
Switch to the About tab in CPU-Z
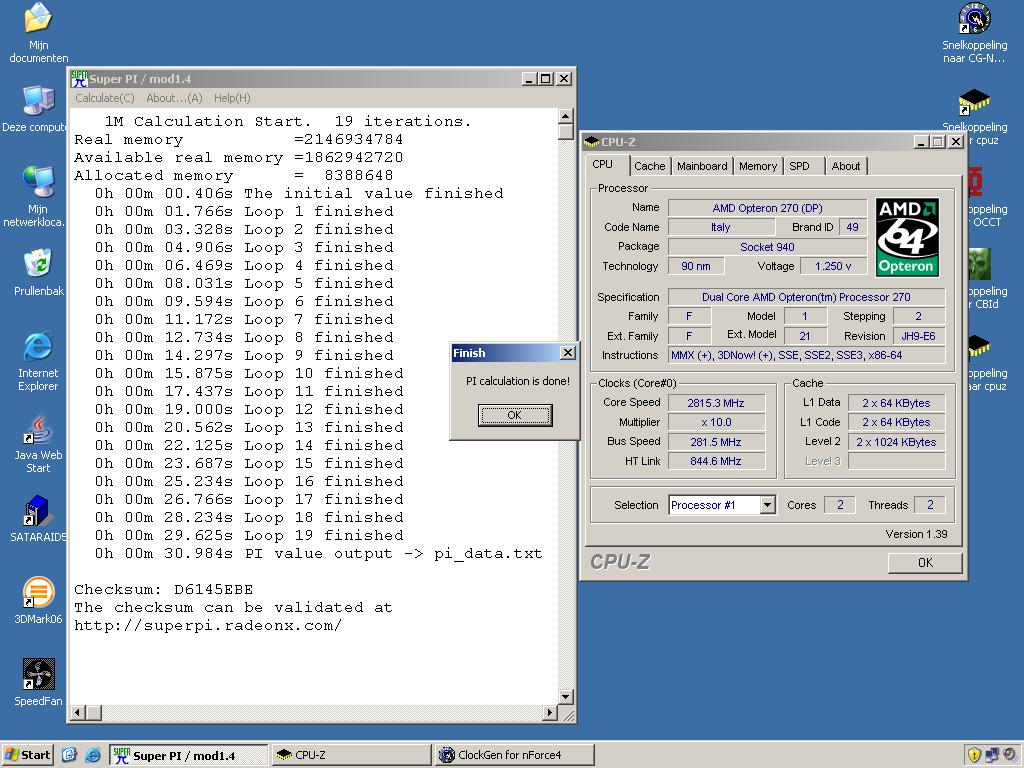(x=846, y=166)
